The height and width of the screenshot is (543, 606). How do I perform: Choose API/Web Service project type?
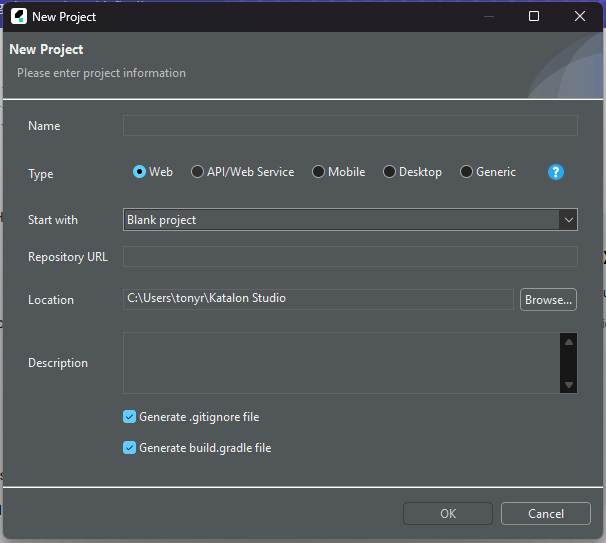[x=198, y=172]
